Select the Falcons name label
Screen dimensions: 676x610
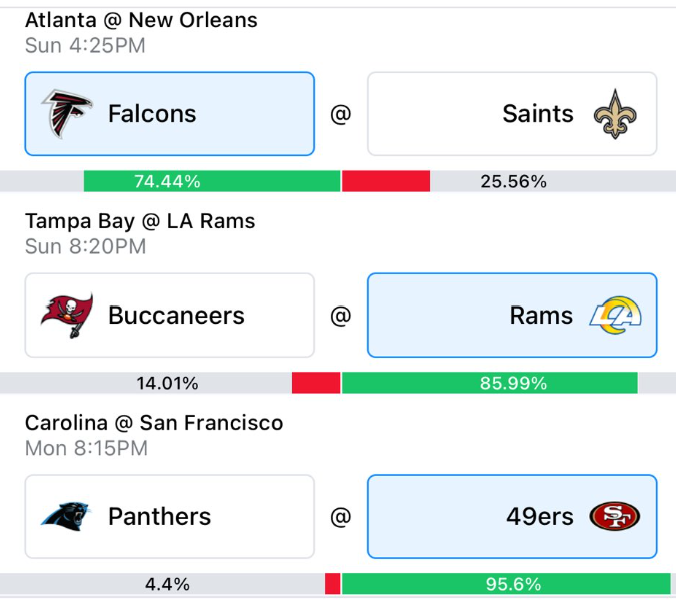point(152,114)
